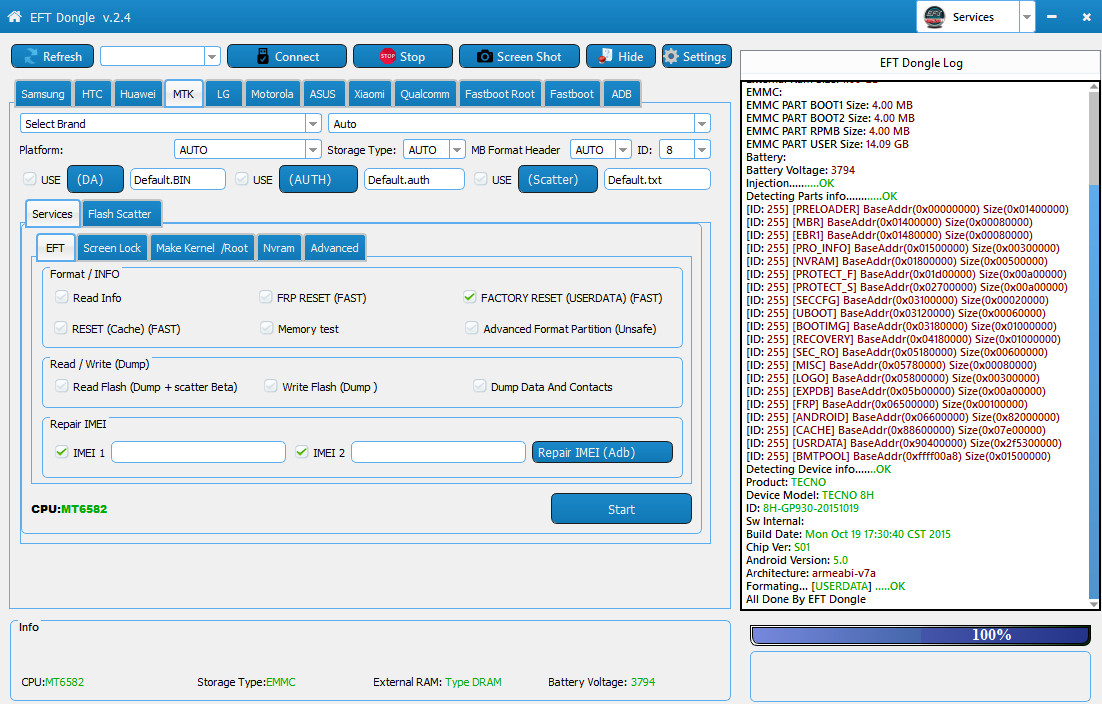Enable FRP RESET (FAST) option
Viewport: 1102px width, 704px height.
[266, 297]
